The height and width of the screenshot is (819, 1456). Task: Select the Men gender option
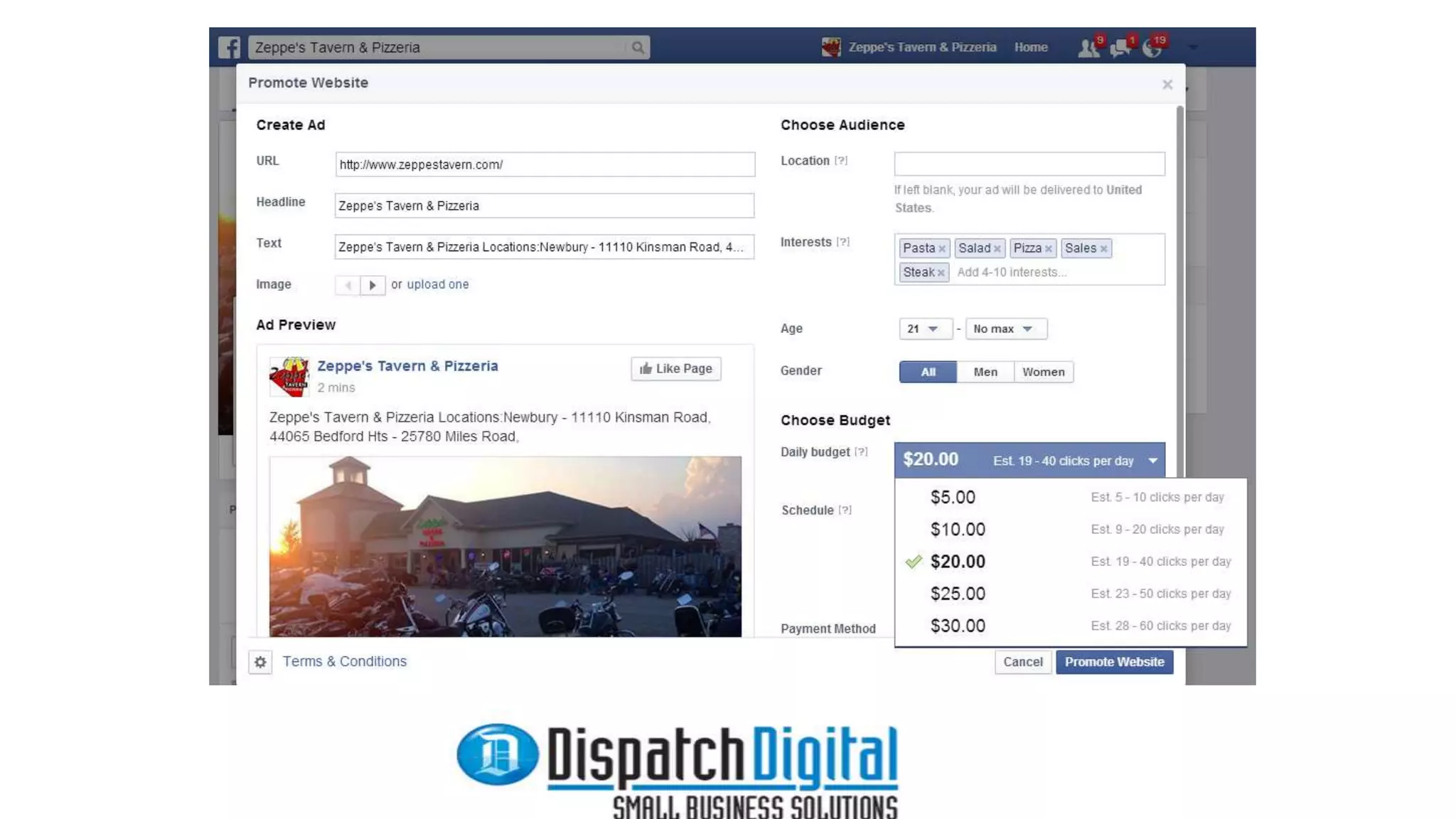tap(985, 372)
